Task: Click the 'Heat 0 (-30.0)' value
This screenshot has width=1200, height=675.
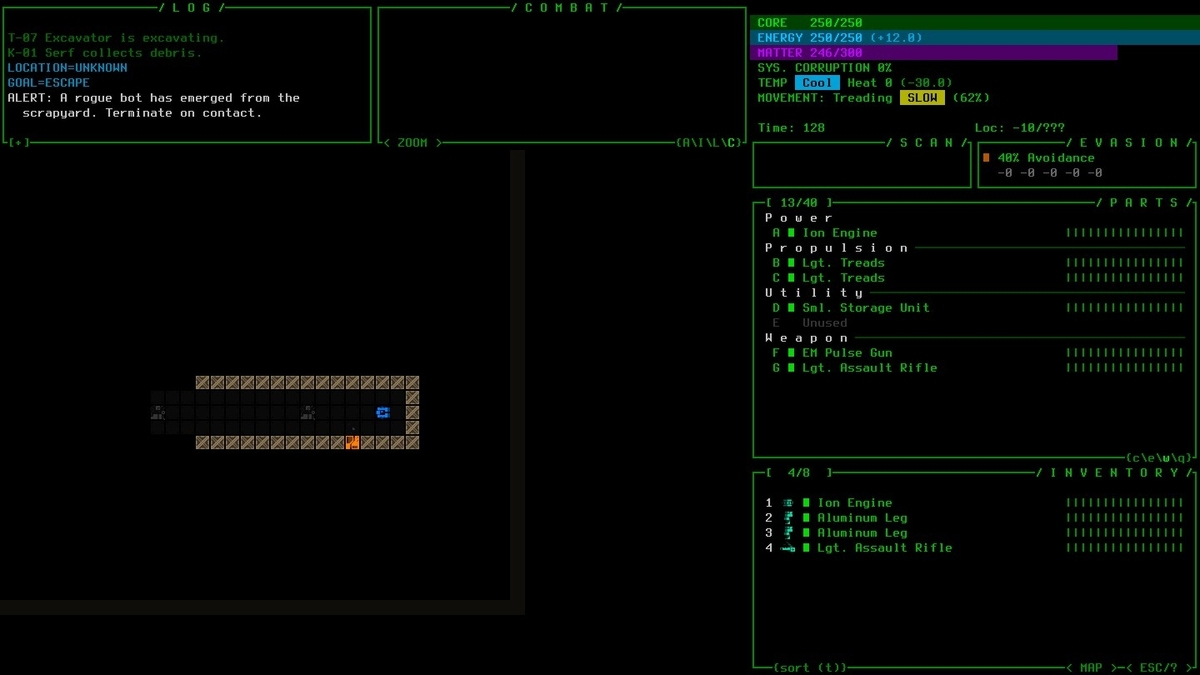Action: [900, 83]
